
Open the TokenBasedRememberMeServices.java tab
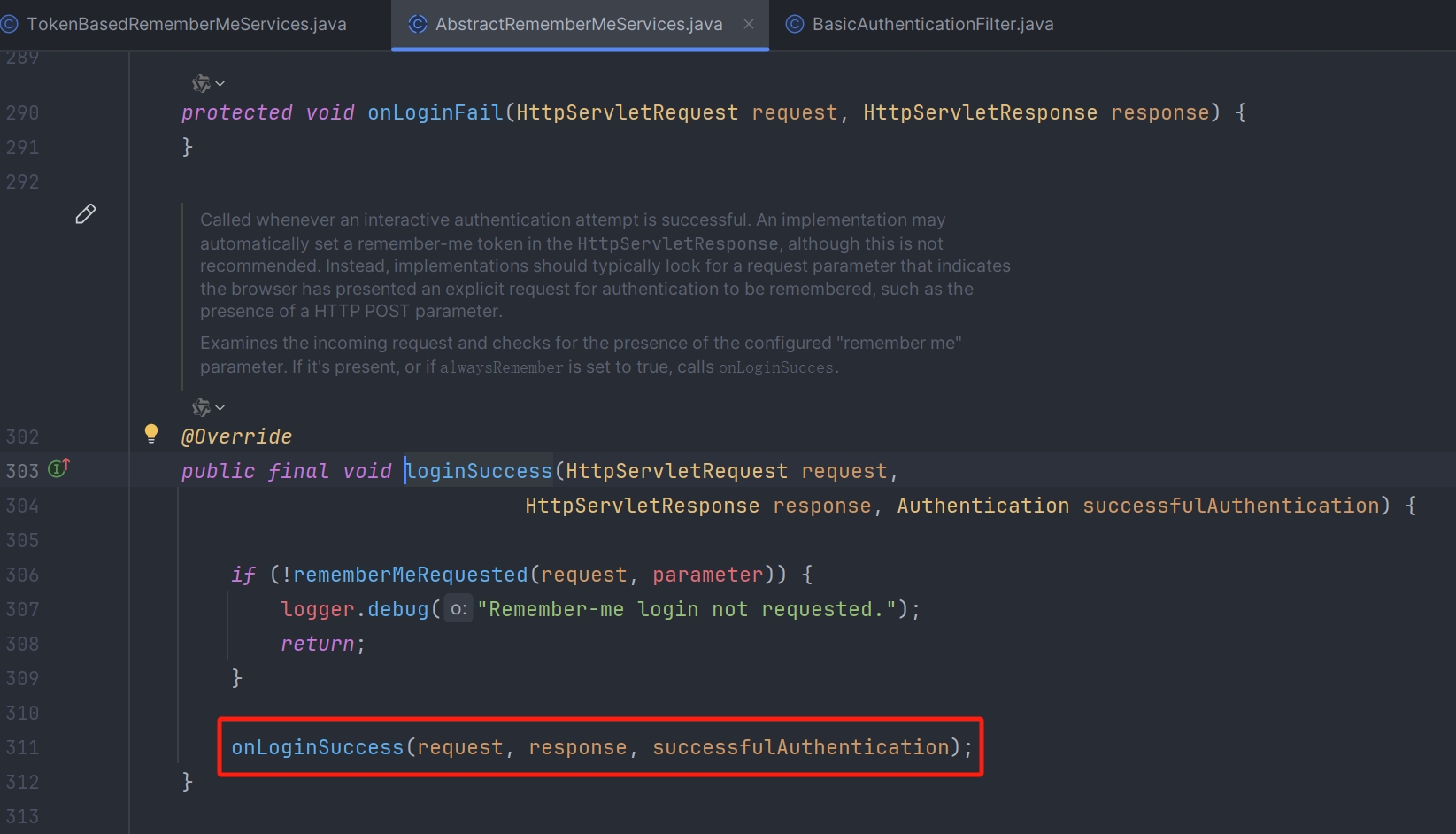point(186,25)
